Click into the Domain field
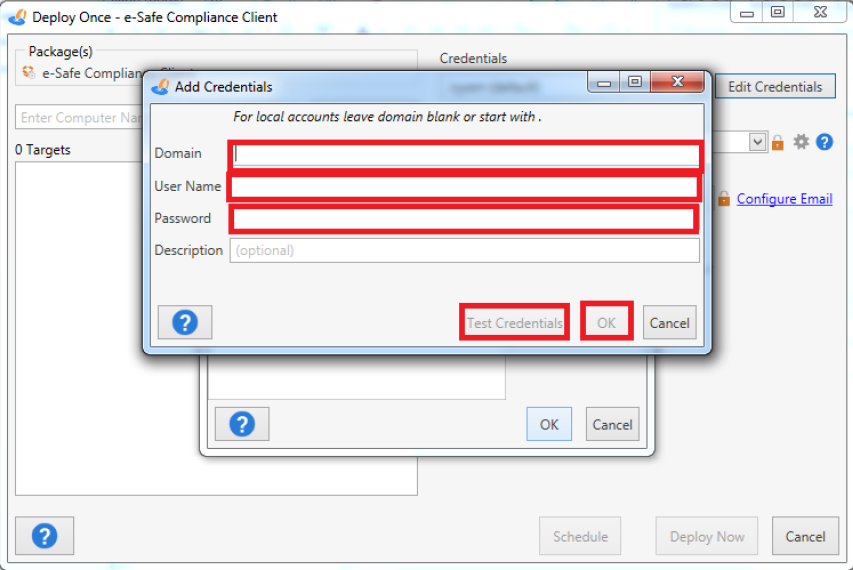 (x=466, y=154)
